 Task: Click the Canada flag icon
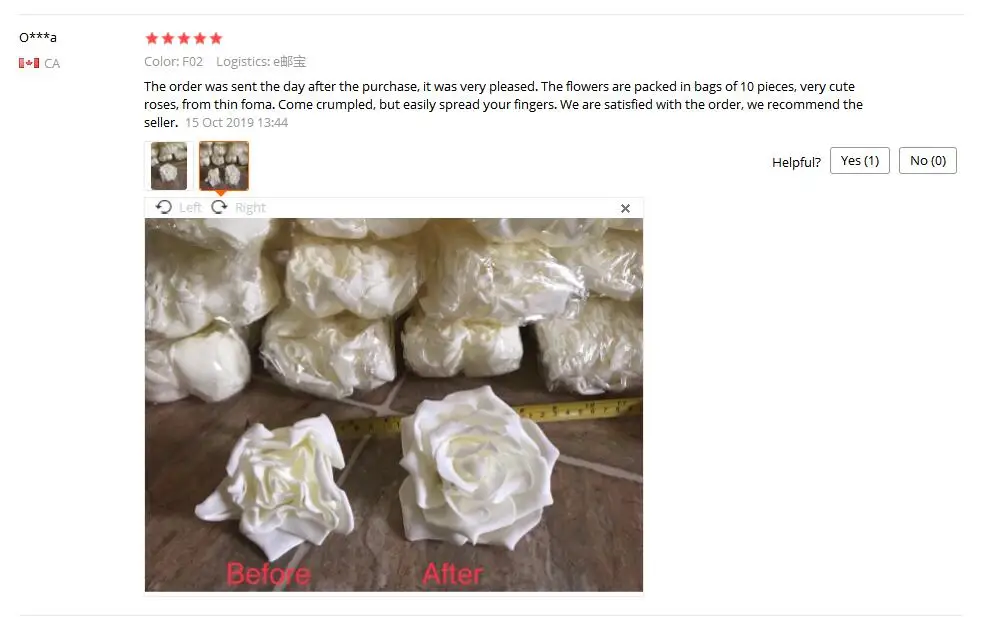[x=29, y=63]
